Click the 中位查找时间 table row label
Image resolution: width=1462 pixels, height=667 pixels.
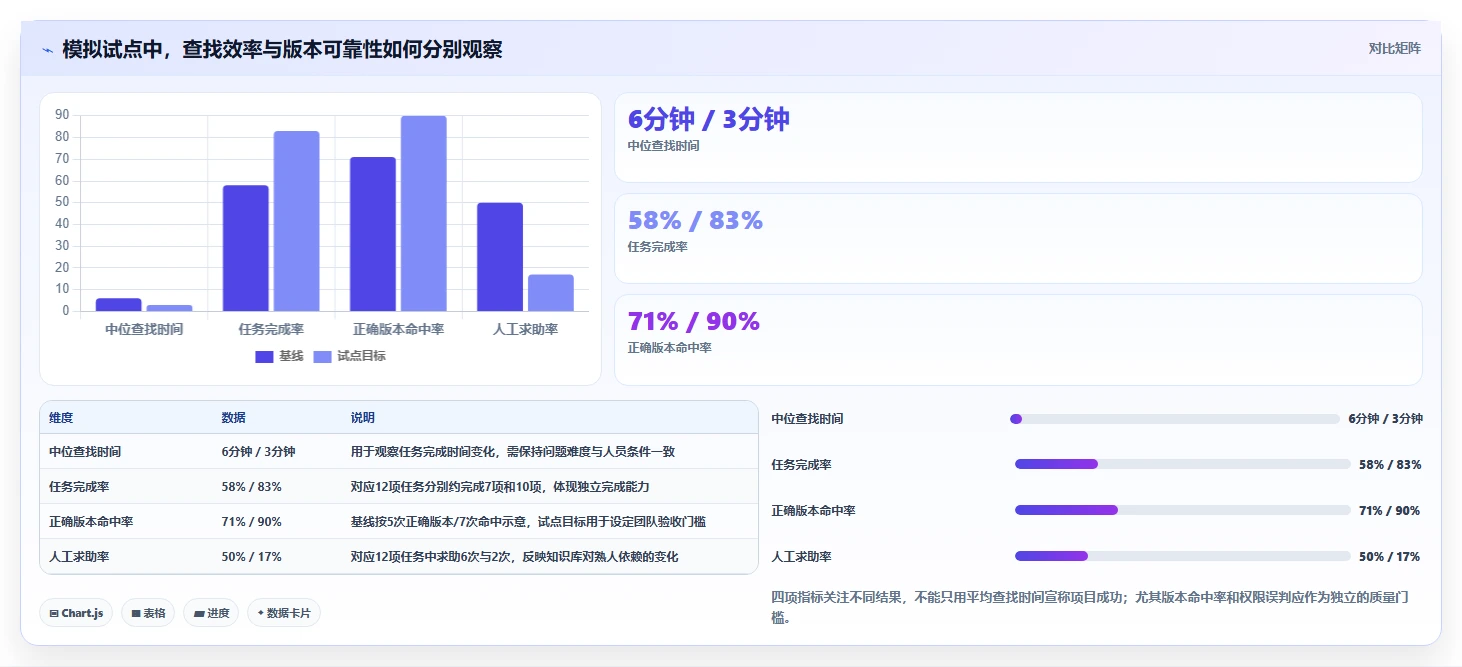[x=85, y=452]
